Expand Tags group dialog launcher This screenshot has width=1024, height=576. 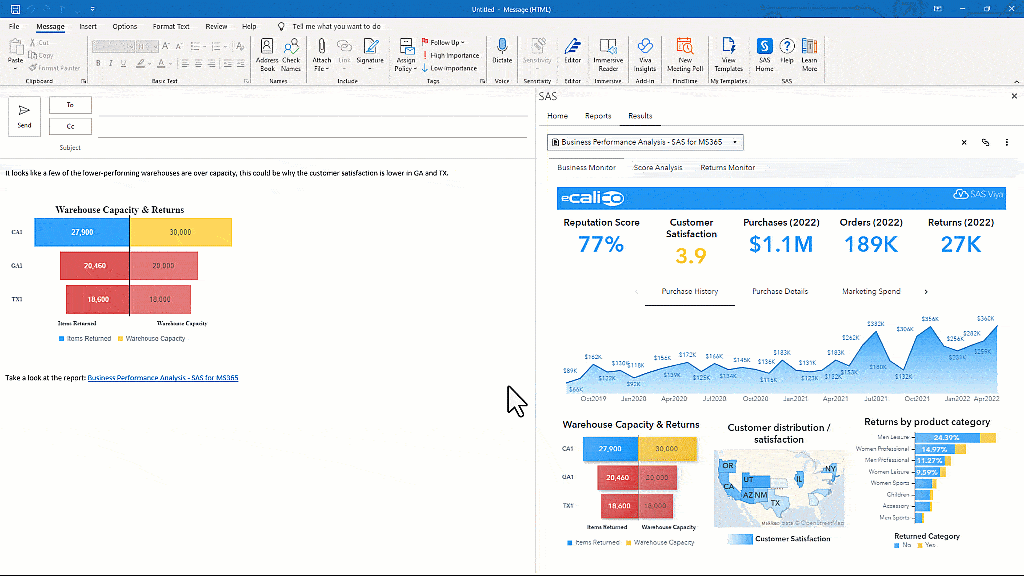pos(483,81)
